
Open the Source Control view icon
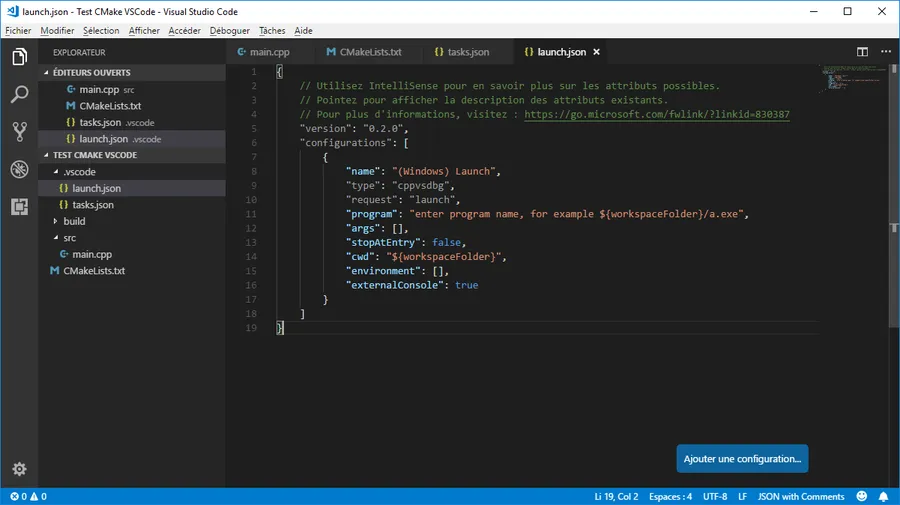(20, 132)
